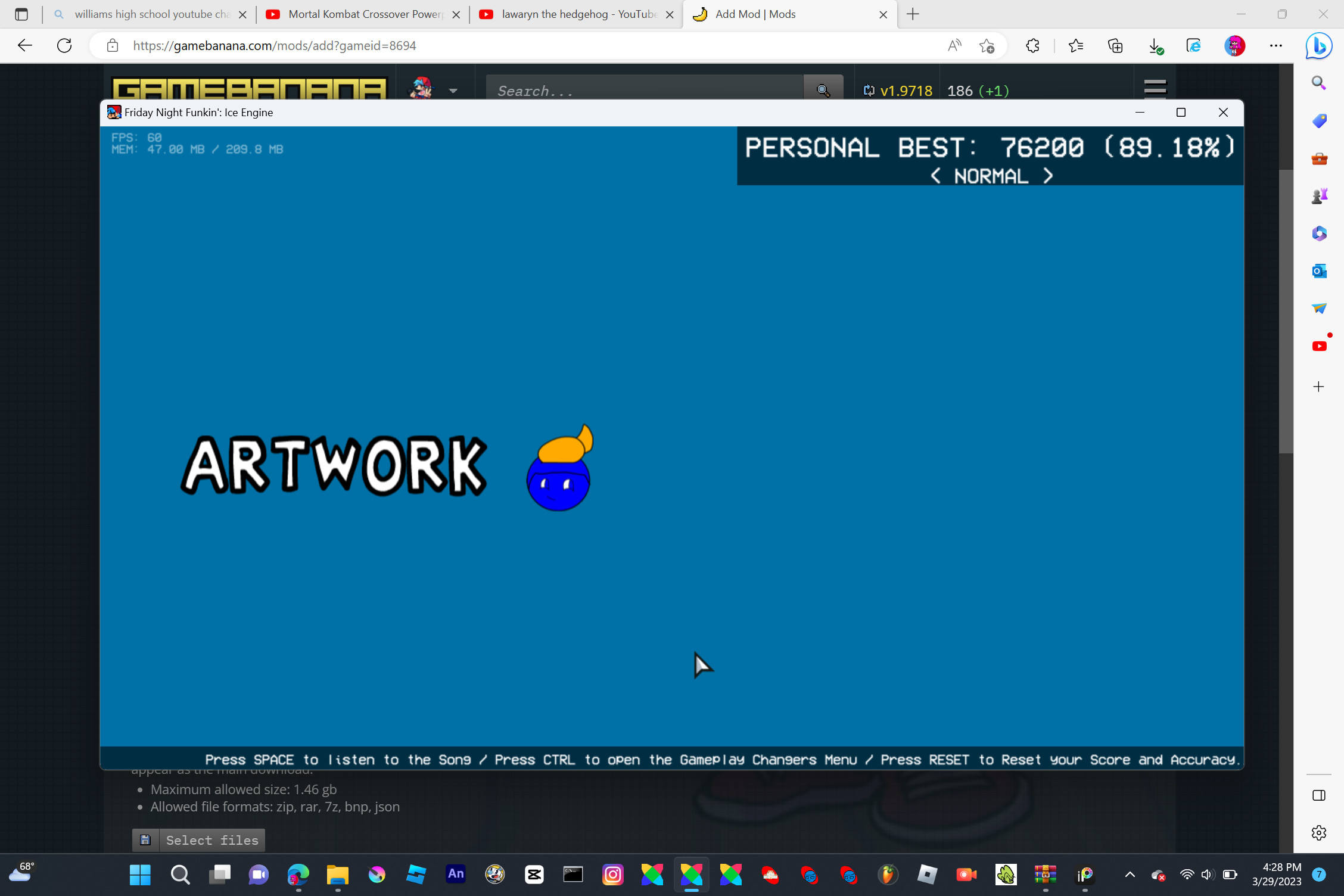The width and height of the screenshot is (1344, 896).
Task: Click the browser Extensions puzzle icon
Action: (1032, 46)
